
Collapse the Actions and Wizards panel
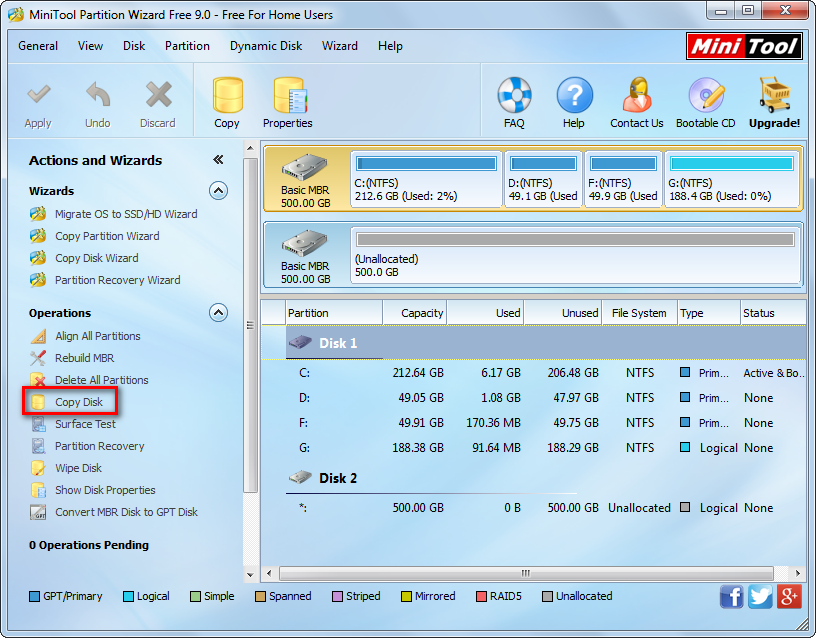point(218,160)
